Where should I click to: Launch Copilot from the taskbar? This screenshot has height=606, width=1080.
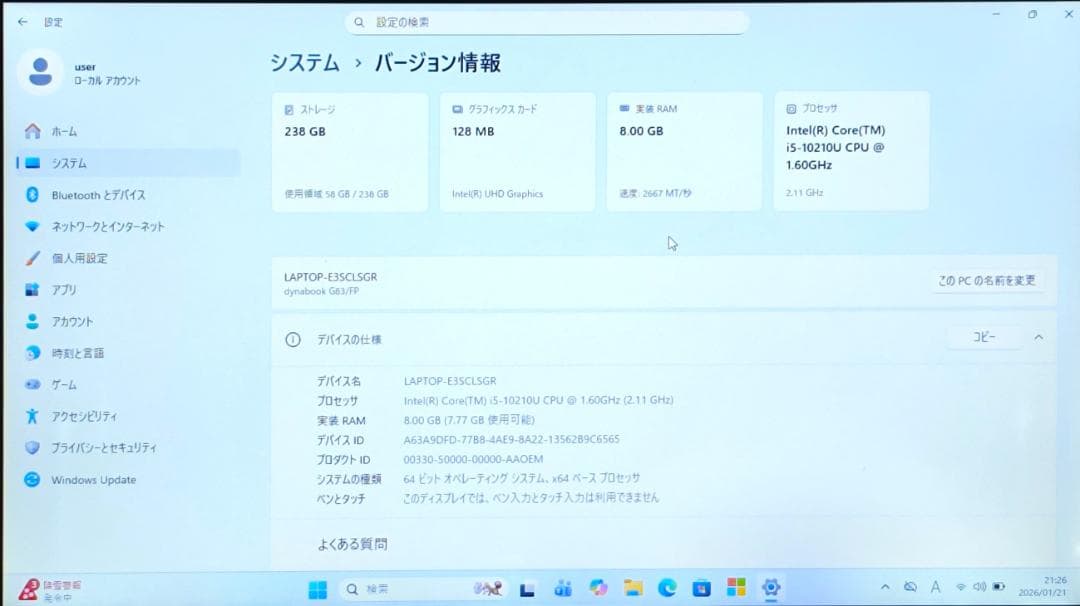pos(599,589)
